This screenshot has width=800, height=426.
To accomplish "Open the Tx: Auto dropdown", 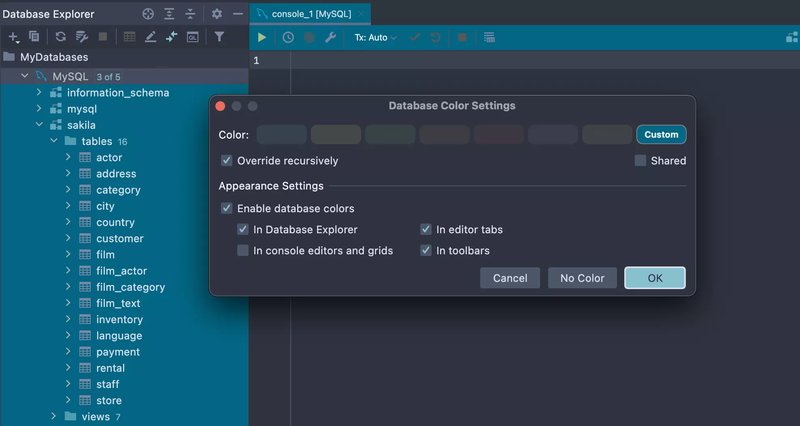I will pos(375,37).
